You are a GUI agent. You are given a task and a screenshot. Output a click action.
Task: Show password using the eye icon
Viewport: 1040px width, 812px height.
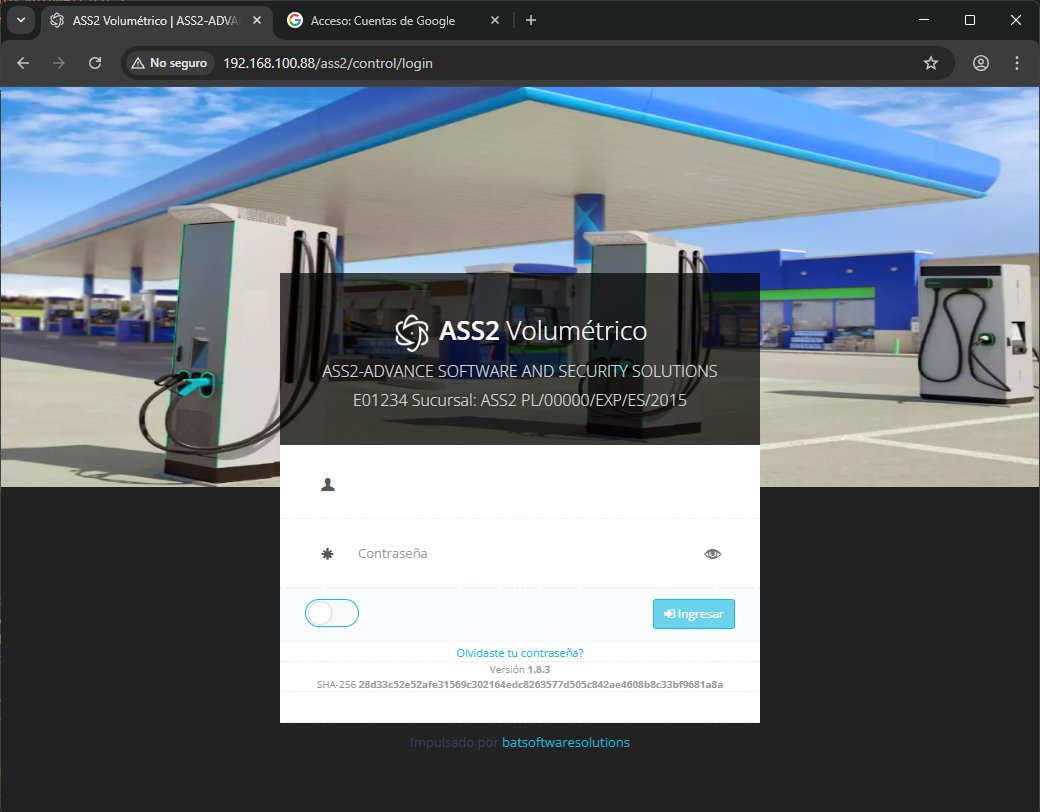pyautogui.click(x=712, y=553)
